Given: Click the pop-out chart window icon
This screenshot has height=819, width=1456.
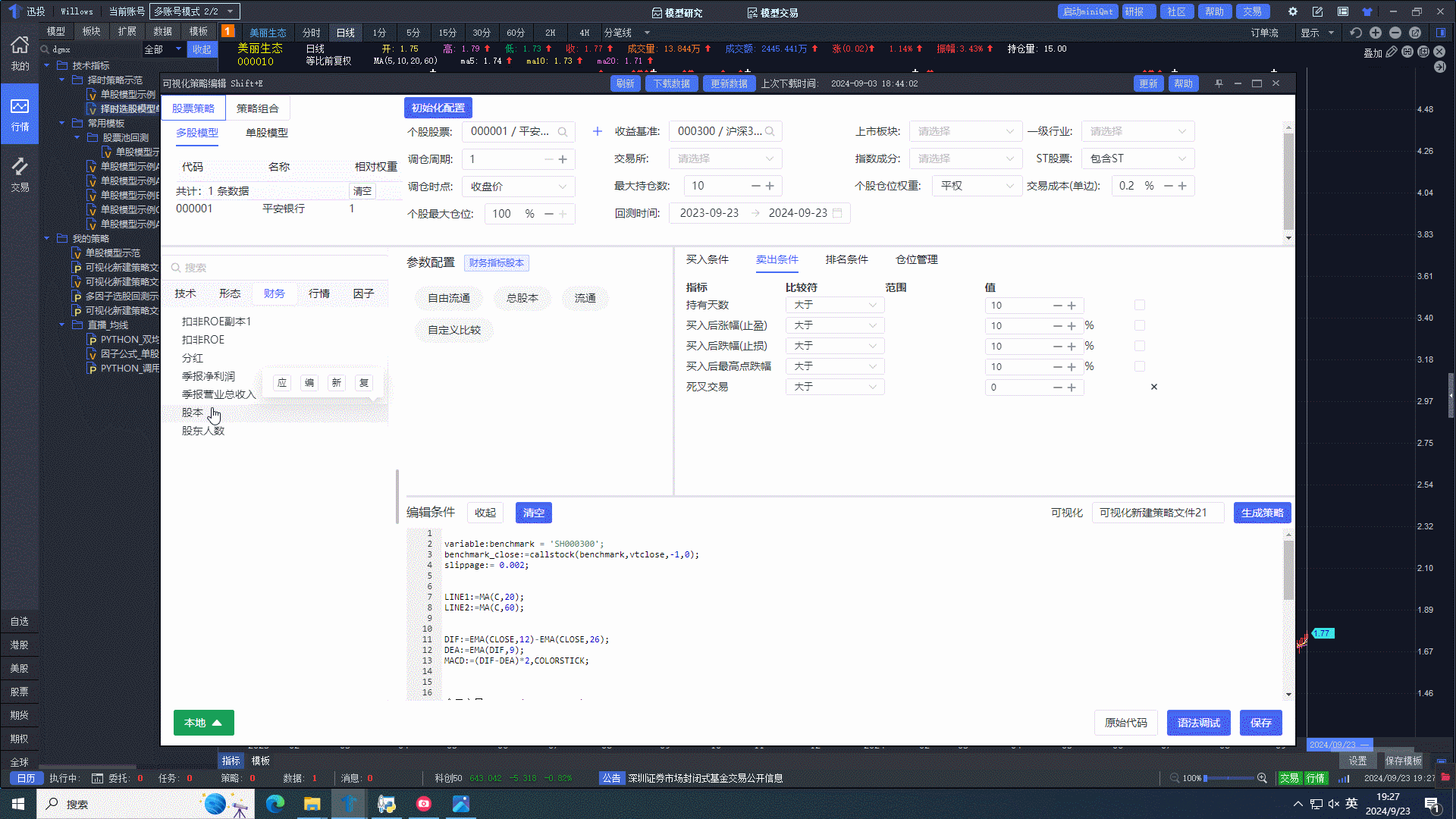Looking at the screenshot, I should pos(1415,33).
